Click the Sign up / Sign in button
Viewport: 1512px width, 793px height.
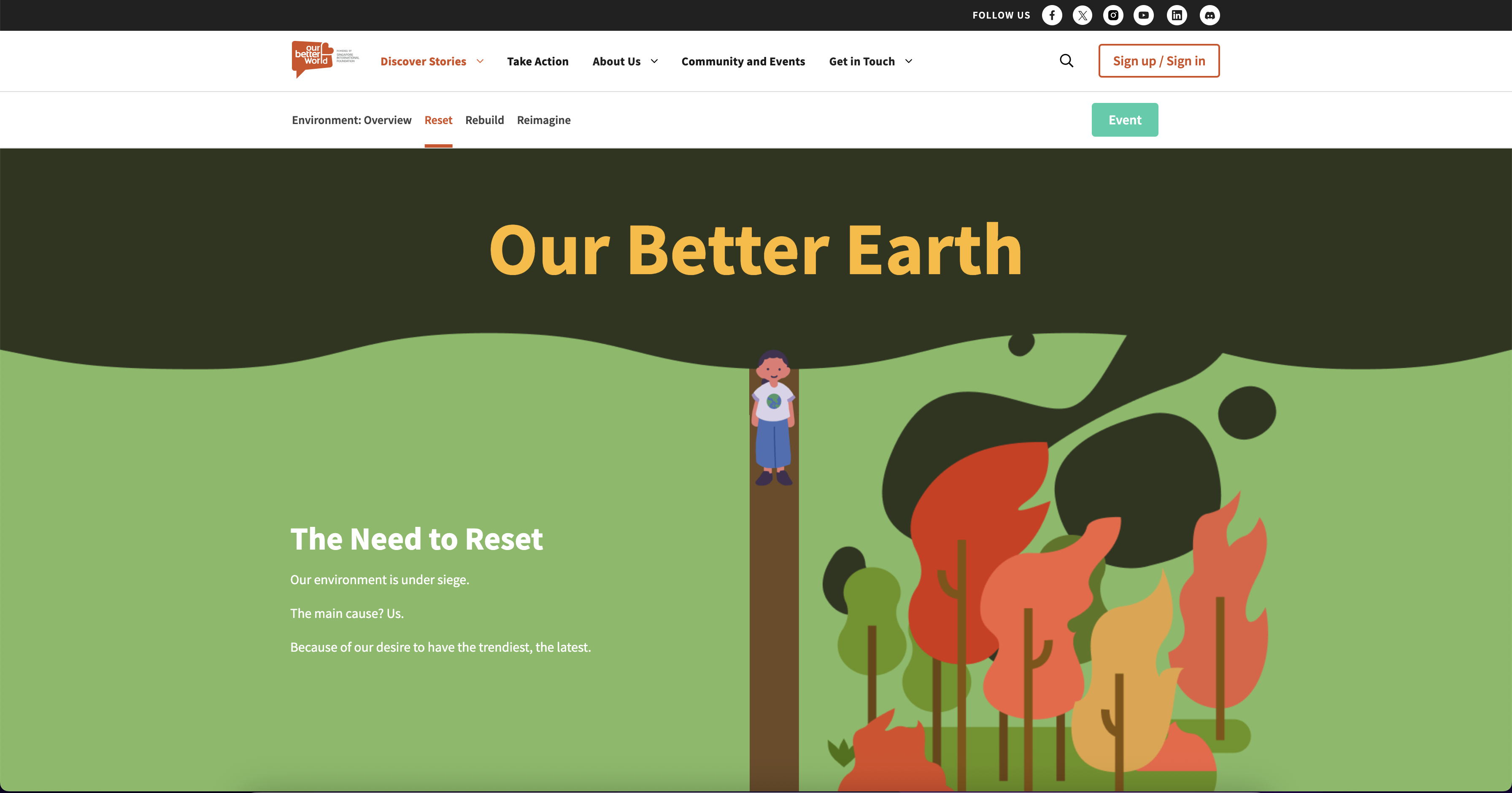[x=1158, y=61]
